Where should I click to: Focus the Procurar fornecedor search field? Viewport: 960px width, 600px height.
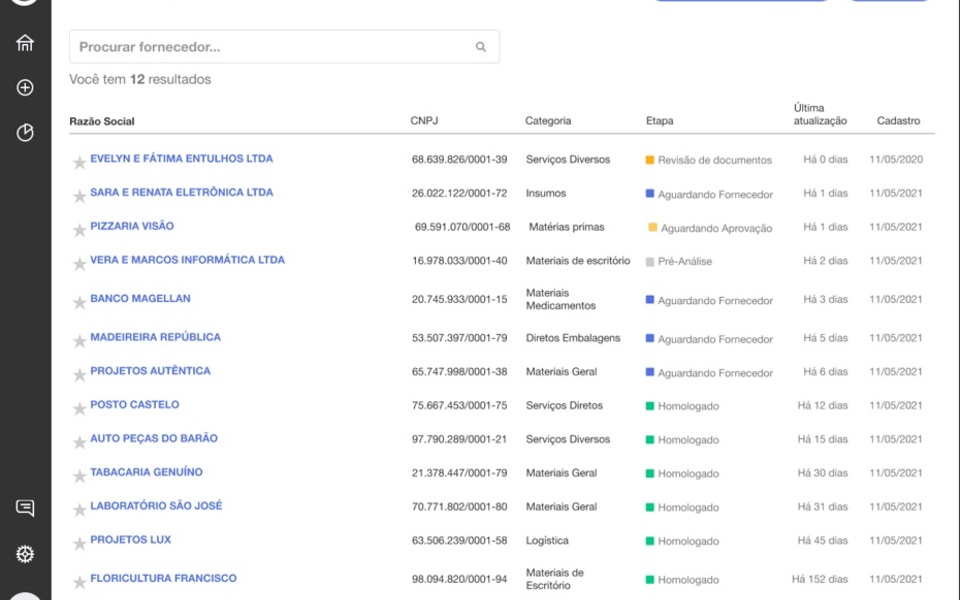(x=284, y=47)
